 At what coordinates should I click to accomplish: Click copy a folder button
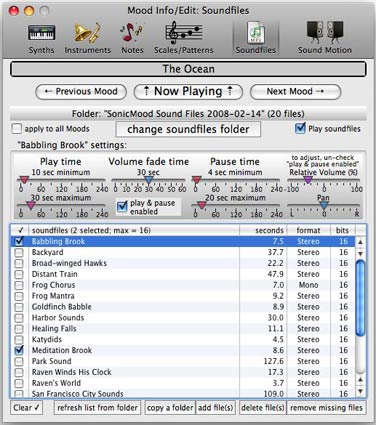(170, 408)
